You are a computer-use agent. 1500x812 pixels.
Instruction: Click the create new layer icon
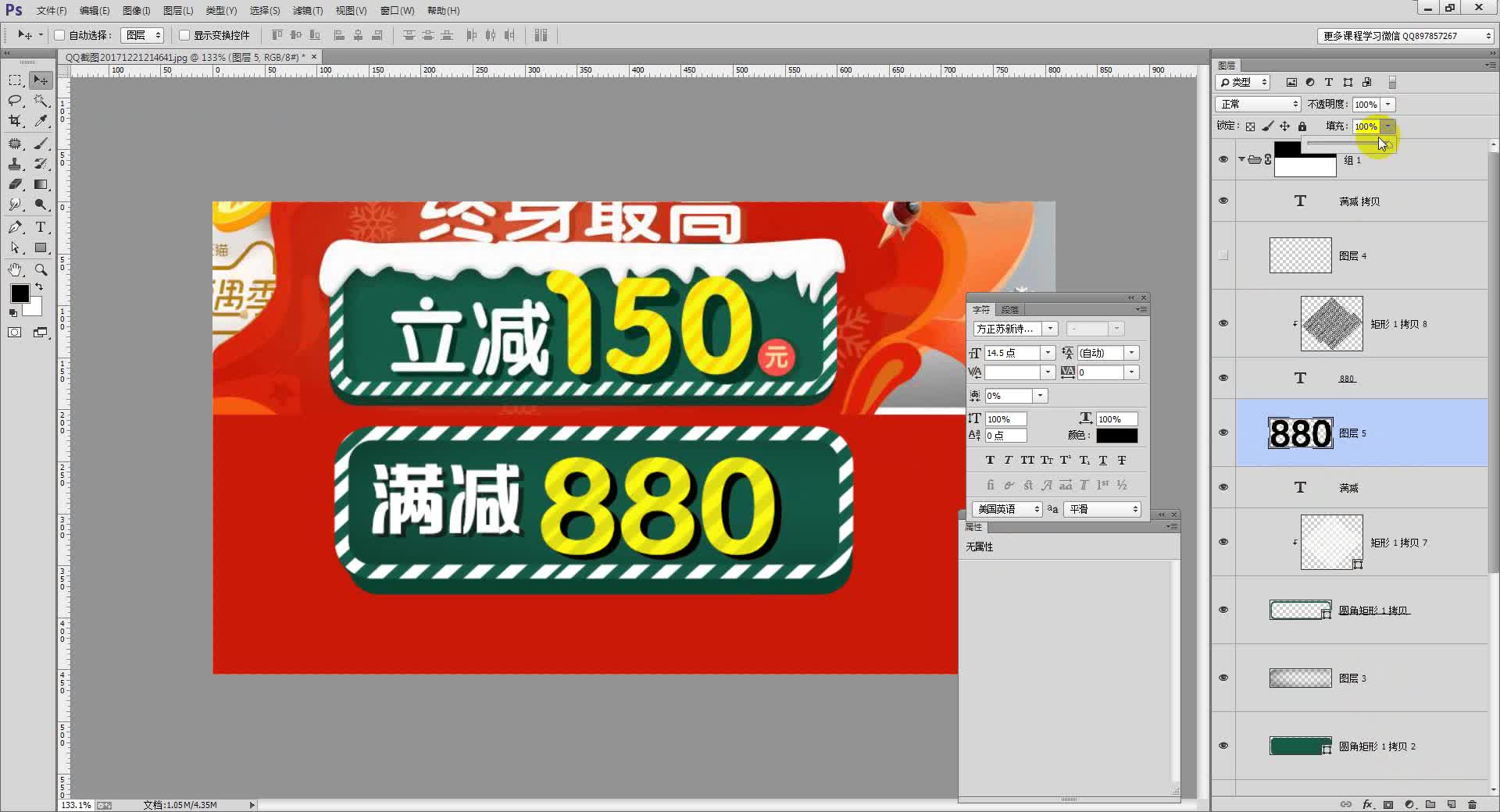(x=1452, y=804)
